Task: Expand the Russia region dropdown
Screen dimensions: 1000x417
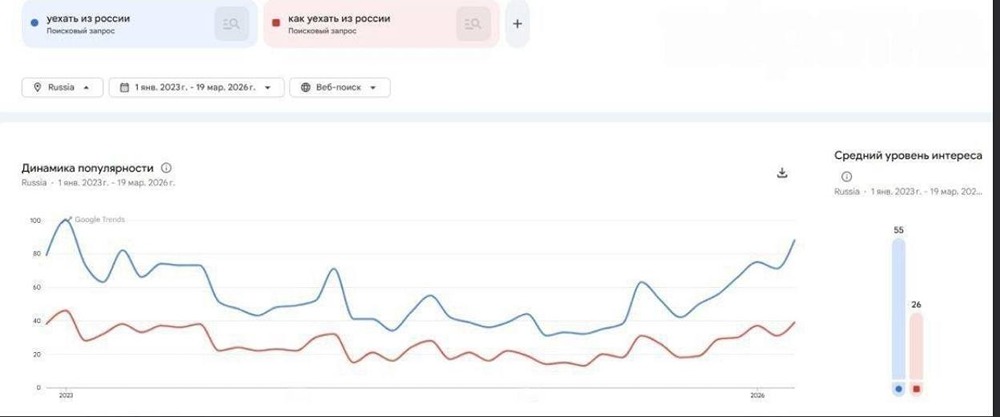Action: coord(62,87)
